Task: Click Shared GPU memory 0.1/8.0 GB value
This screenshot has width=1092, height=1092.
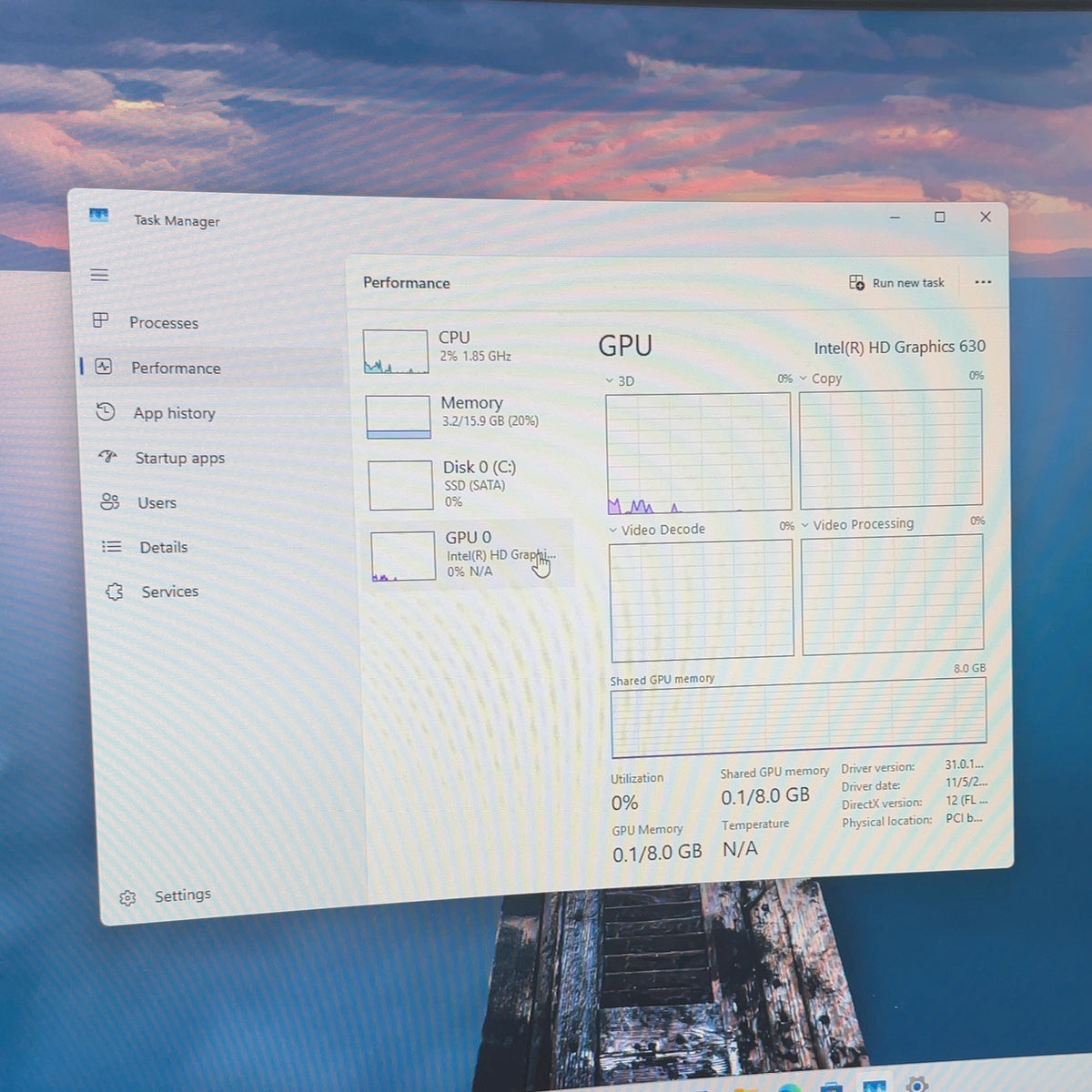Action: [x=765, y=796]
